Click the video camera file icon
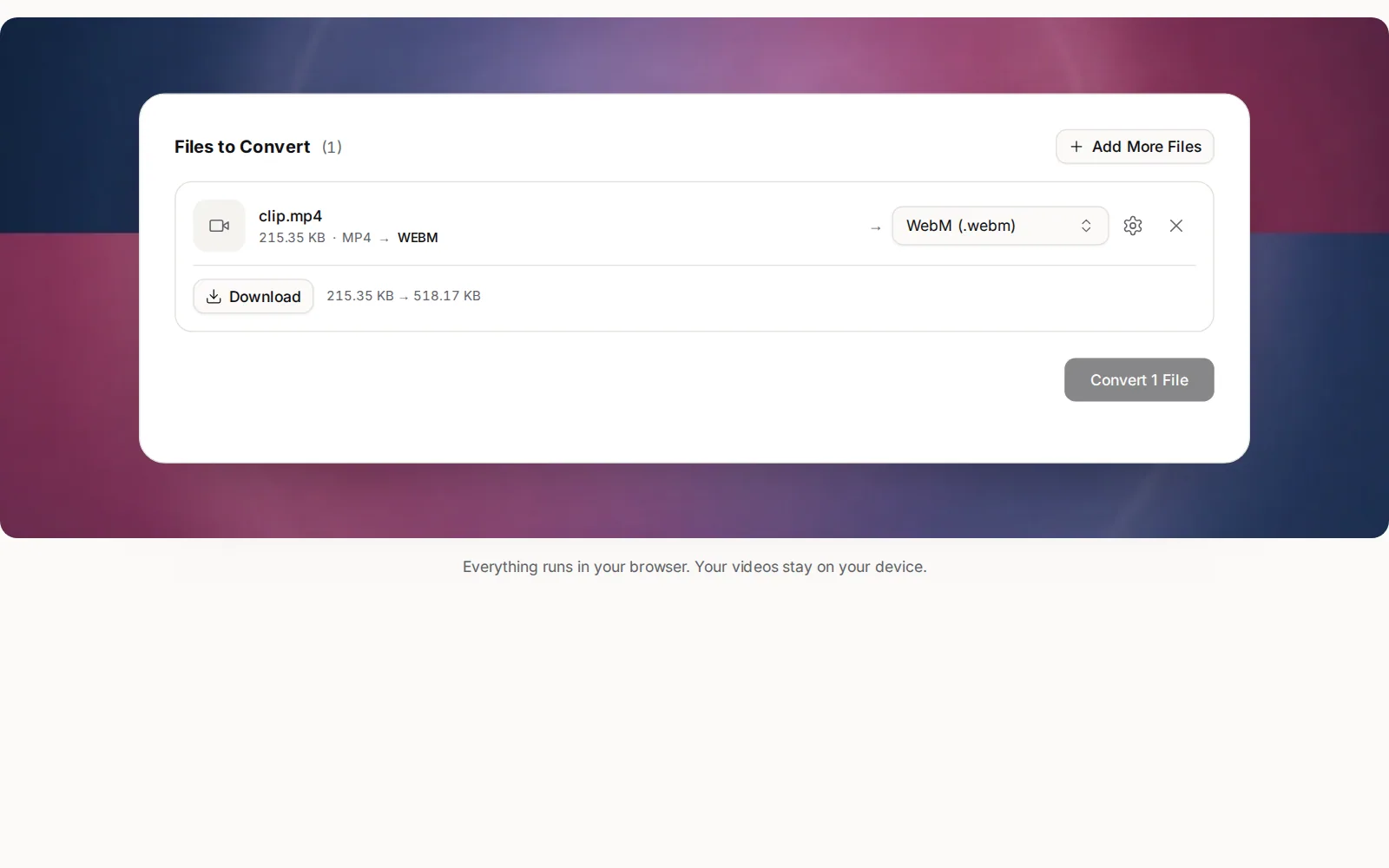1389x868 pixels. (x=219, y=226)
